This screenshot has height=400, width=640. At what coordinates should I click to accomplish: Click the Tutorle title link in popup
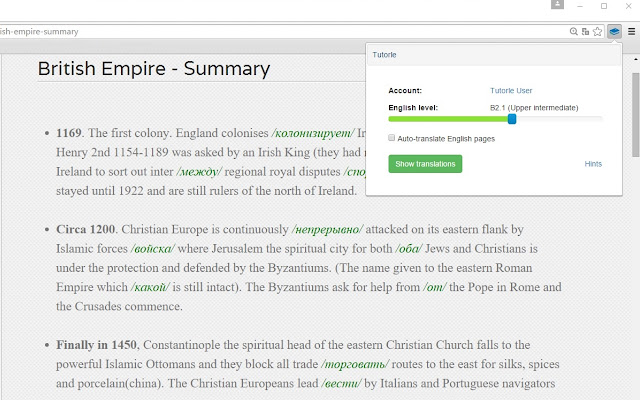(x=384, y=55)
